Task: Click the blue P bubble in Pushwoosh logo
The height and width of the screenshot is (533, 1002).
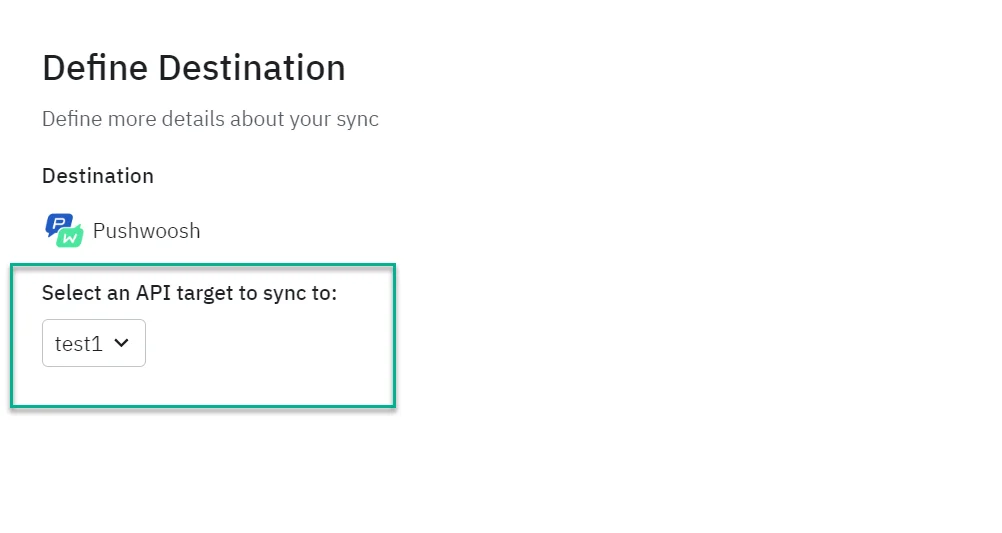Action: click(57, 224)
